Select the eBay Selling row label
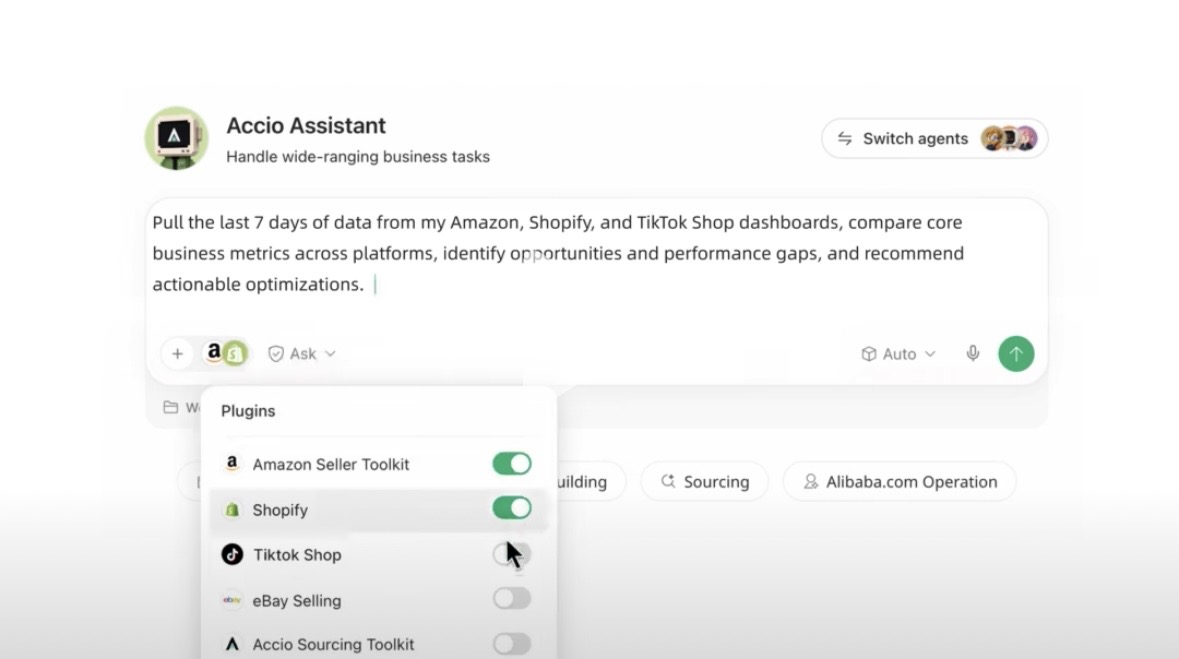Screen dimensions: 1179x659 pyautogui.click(x=296, y=601)
